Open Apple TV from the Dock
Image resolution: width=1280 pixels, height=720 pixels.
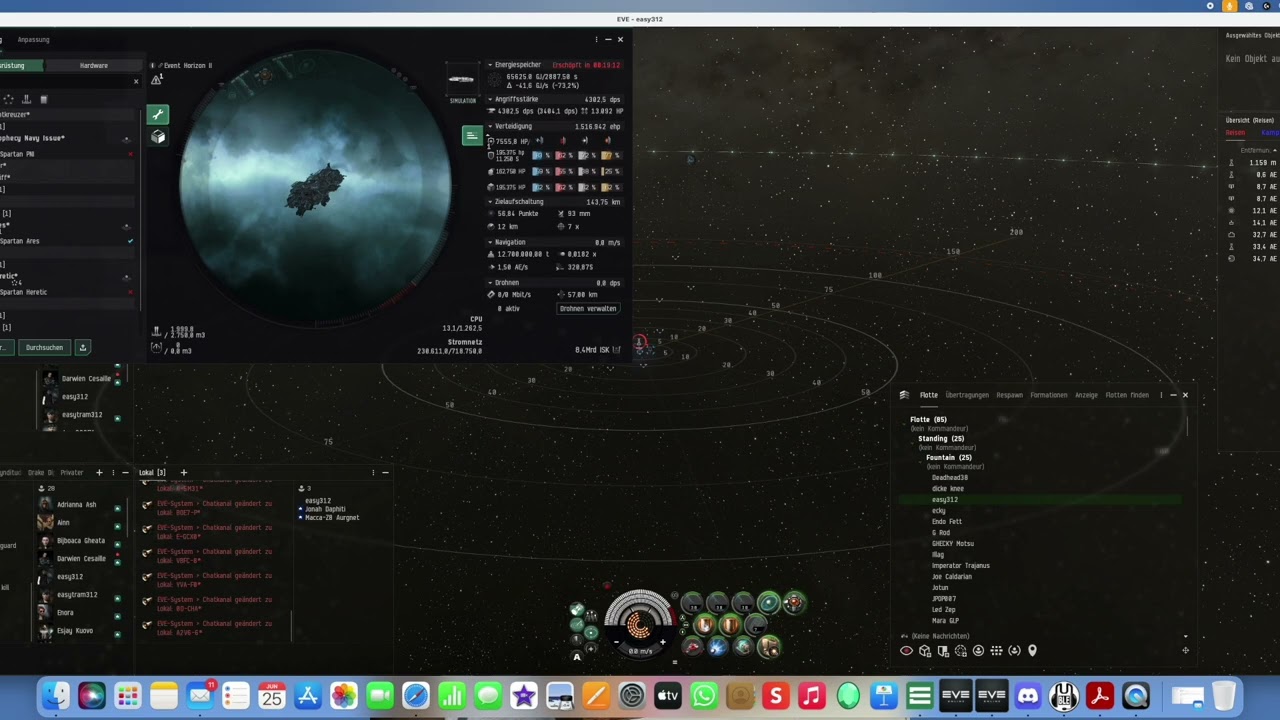point(667,695)
